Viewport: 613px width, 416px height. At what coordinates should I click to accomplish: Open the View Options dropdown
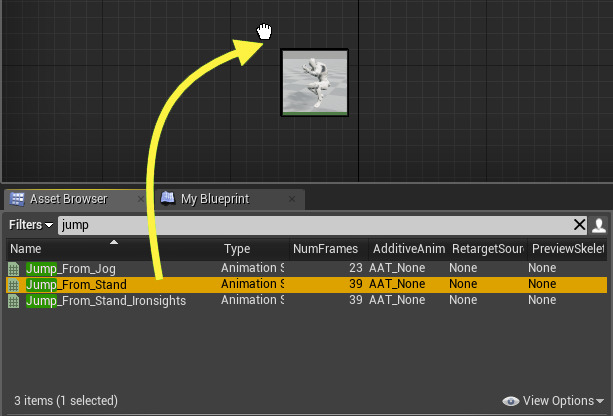click(563, 401)
